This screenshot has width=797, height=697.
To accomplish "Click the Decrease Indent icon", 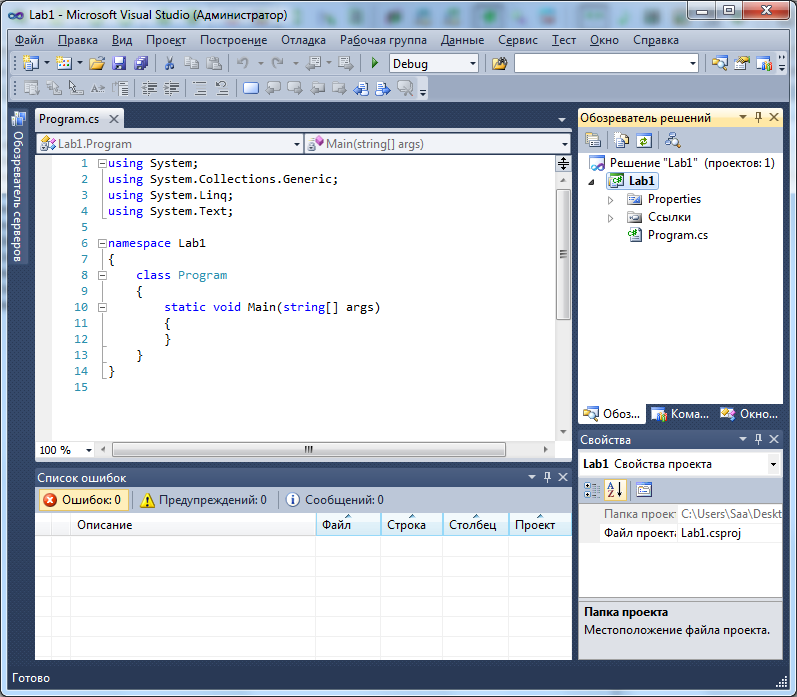I will coord(149,88).
